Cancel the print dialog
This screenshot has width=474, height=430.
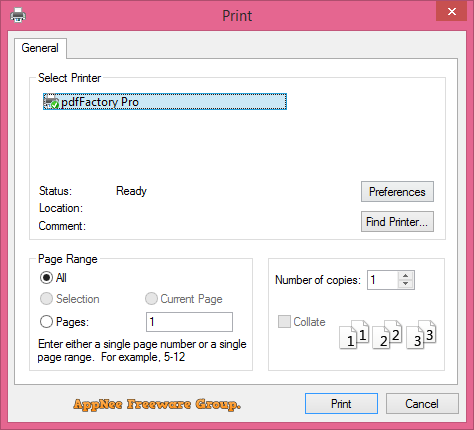422,404
